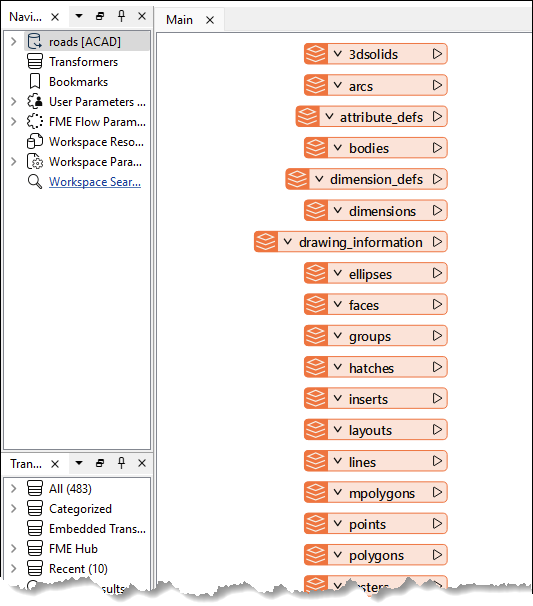
Task: Click the roads [ACAD] dataset icon
Action: (35, 41)
